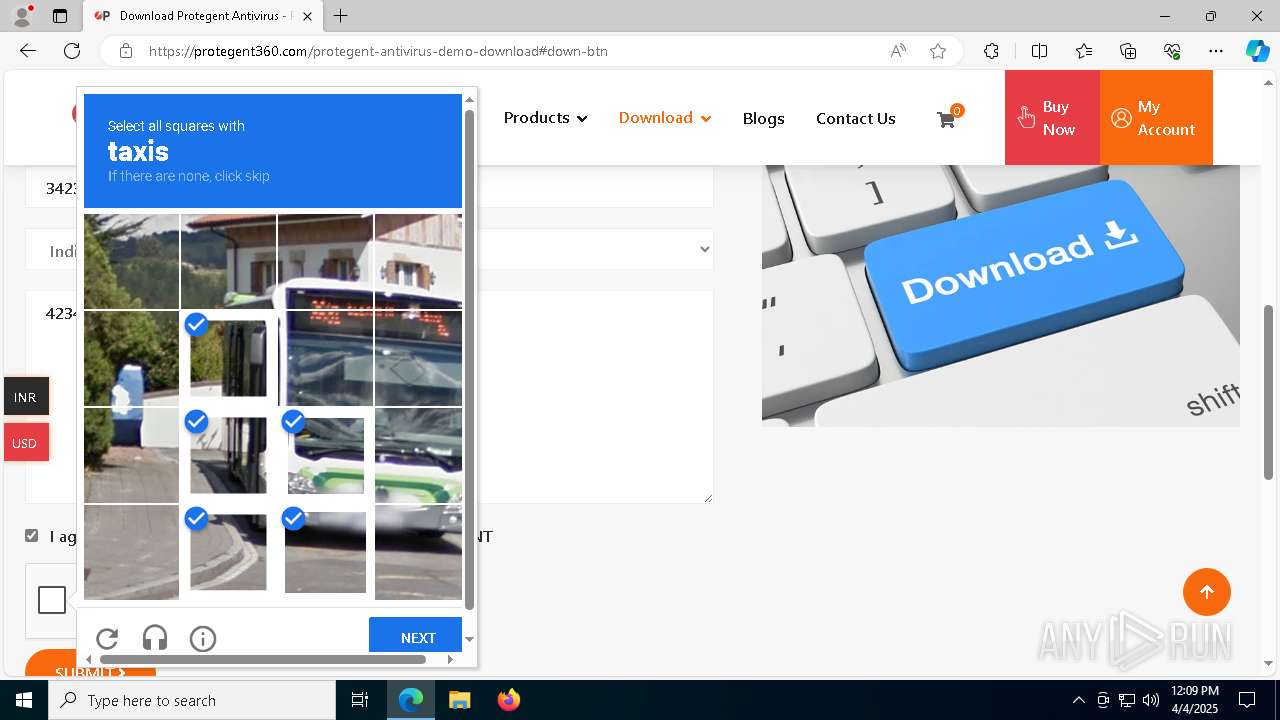Click the address bar URL
The height and width of the screenshot is (720, 1280).
click(378, 51)
